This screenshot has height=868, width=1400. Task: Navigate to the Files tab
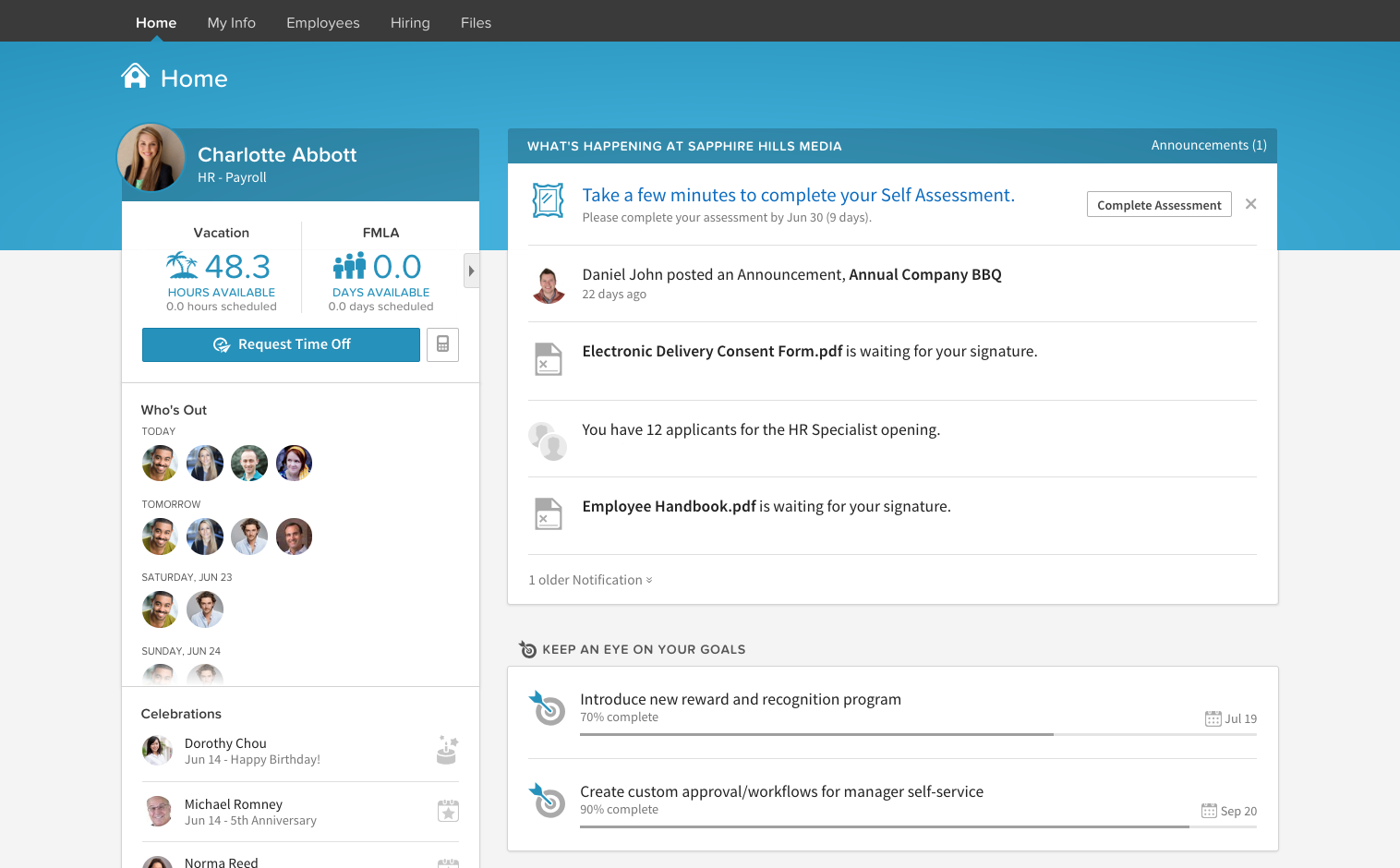[x=476, y=22]
